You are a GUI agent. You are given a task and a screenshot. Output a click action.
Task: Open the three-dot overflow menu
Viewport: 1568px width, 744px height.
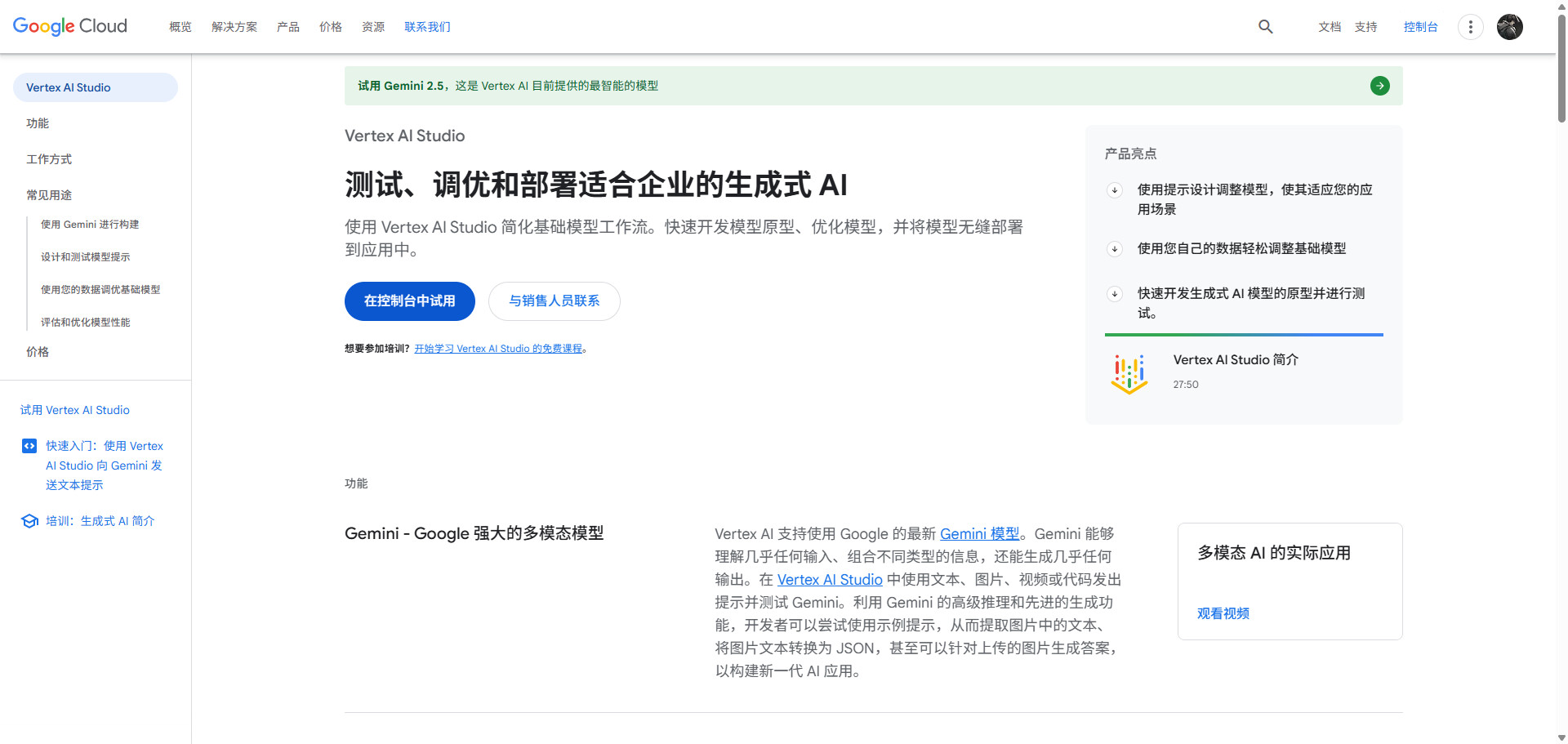(x=1470, y=27)
